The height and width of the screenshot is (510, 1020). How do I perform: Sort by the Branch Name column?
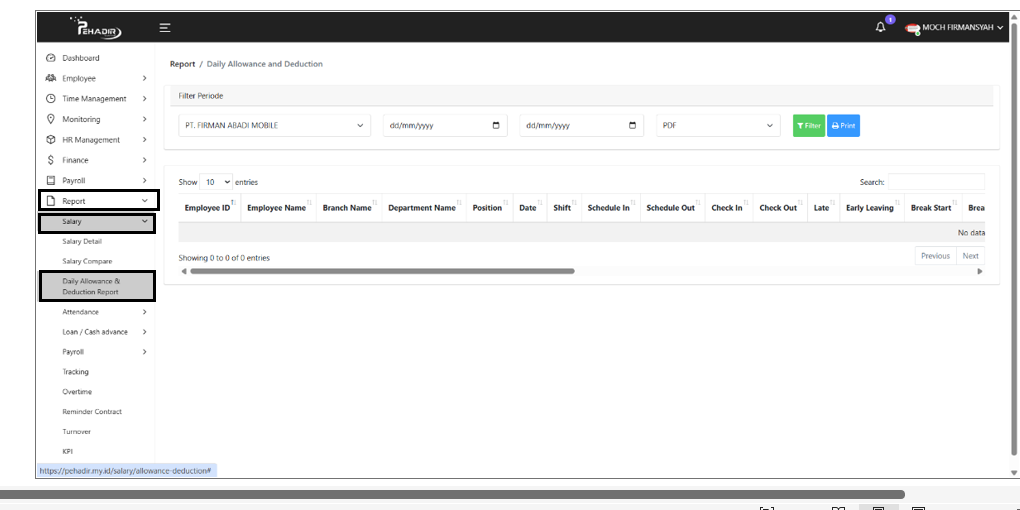coord(347,208)
